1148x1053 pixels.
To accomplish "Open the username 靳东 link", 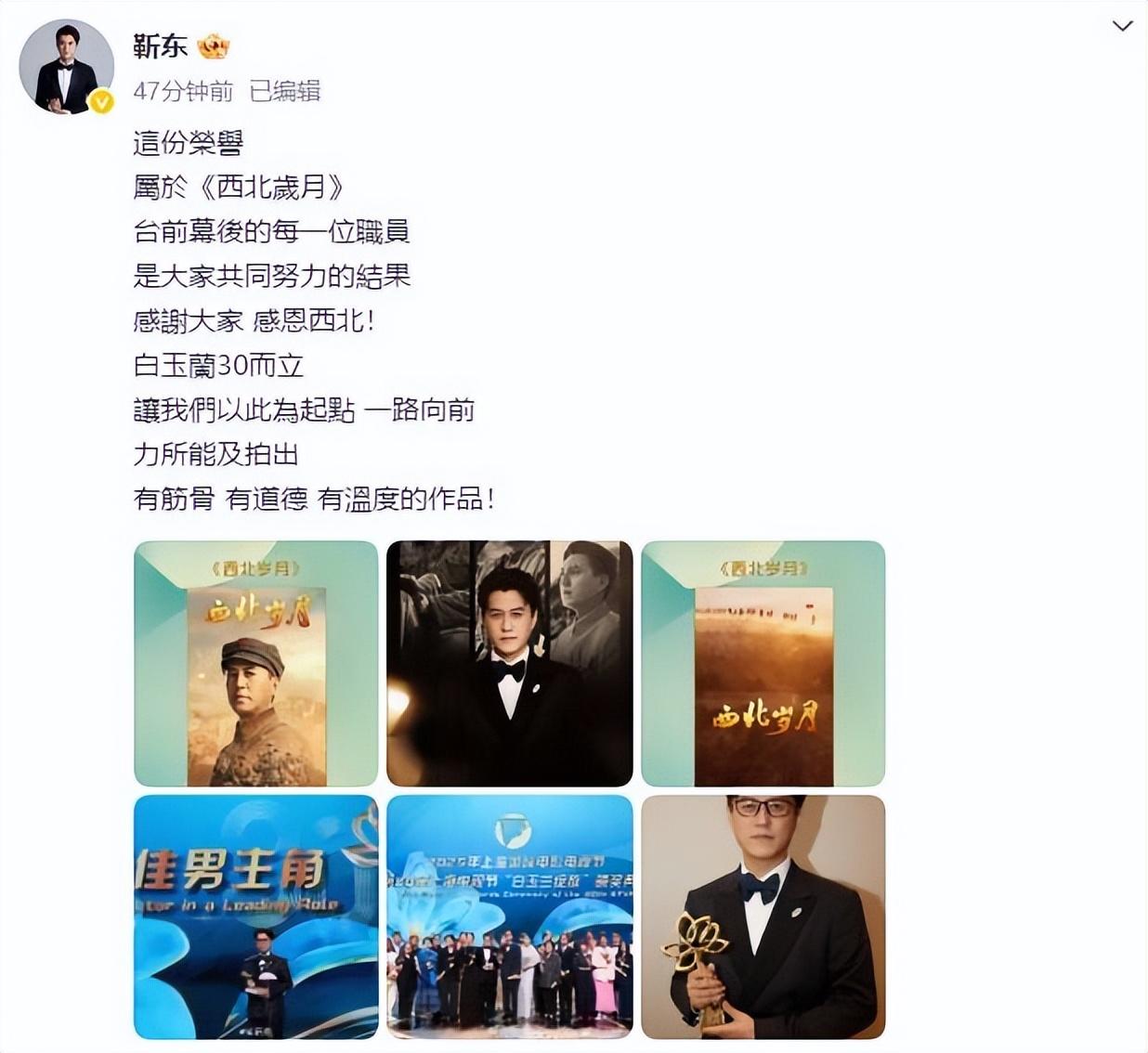I will (x=160, y=45).
